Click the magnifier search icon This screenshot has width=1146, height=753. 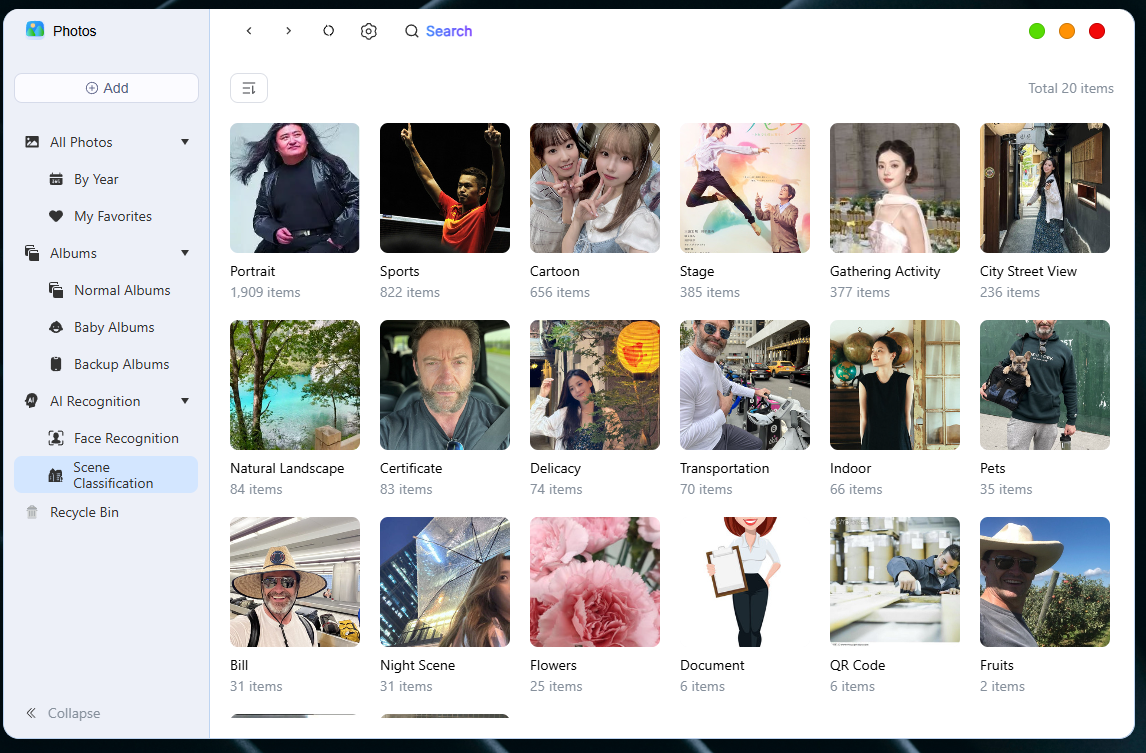(412, 31)
